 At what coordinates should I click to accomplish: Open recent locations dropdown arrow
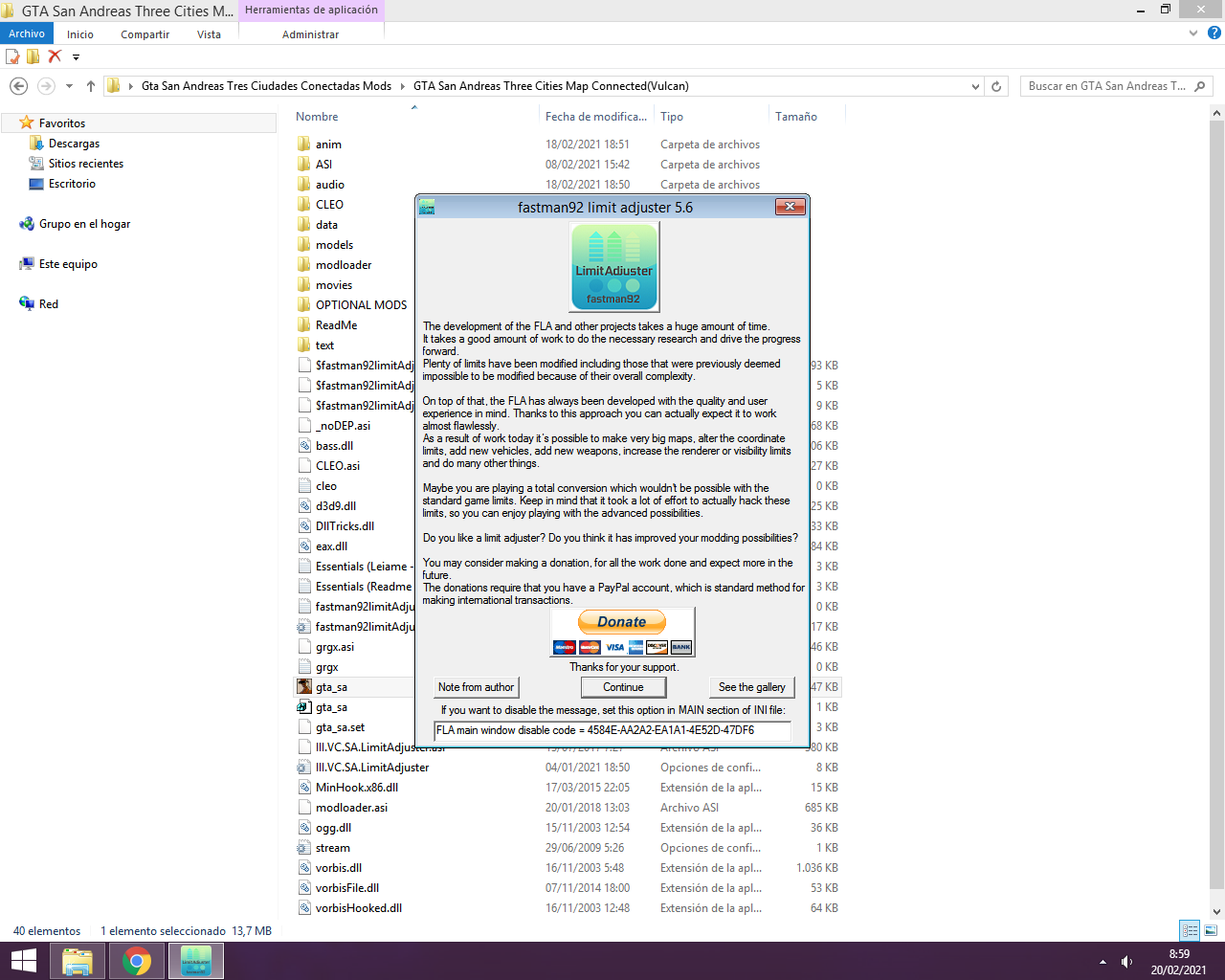(x=69, y=86)
